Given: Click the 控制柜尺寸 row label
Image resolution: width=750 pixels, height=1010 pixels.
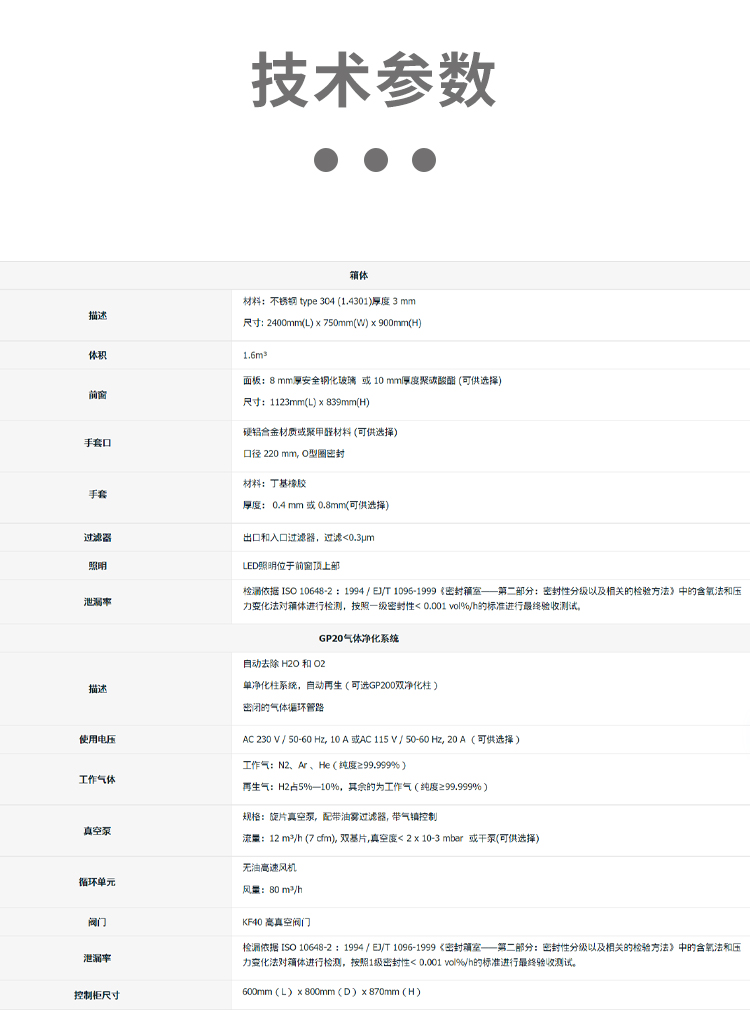Looking at the screenshot, I should click(x=97, y=995).
